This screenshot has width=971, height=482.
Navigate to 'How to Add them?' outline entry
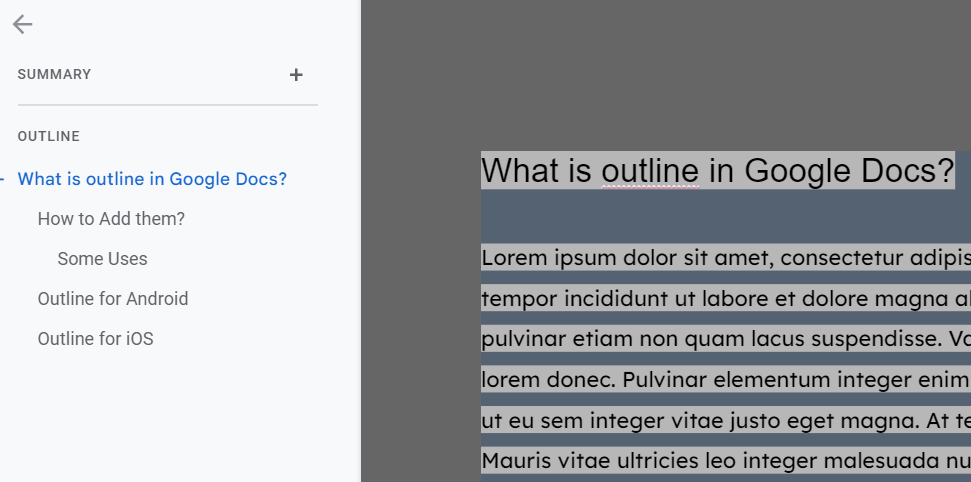pos(111,219)
